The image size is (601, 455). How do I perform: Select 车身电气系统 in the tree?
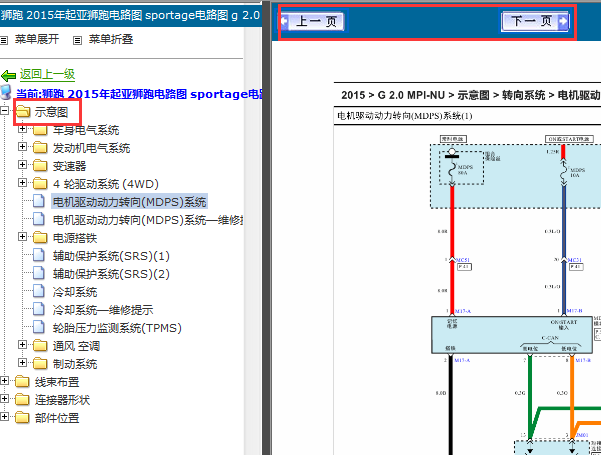pyautogui.click(x=86, y=130)
